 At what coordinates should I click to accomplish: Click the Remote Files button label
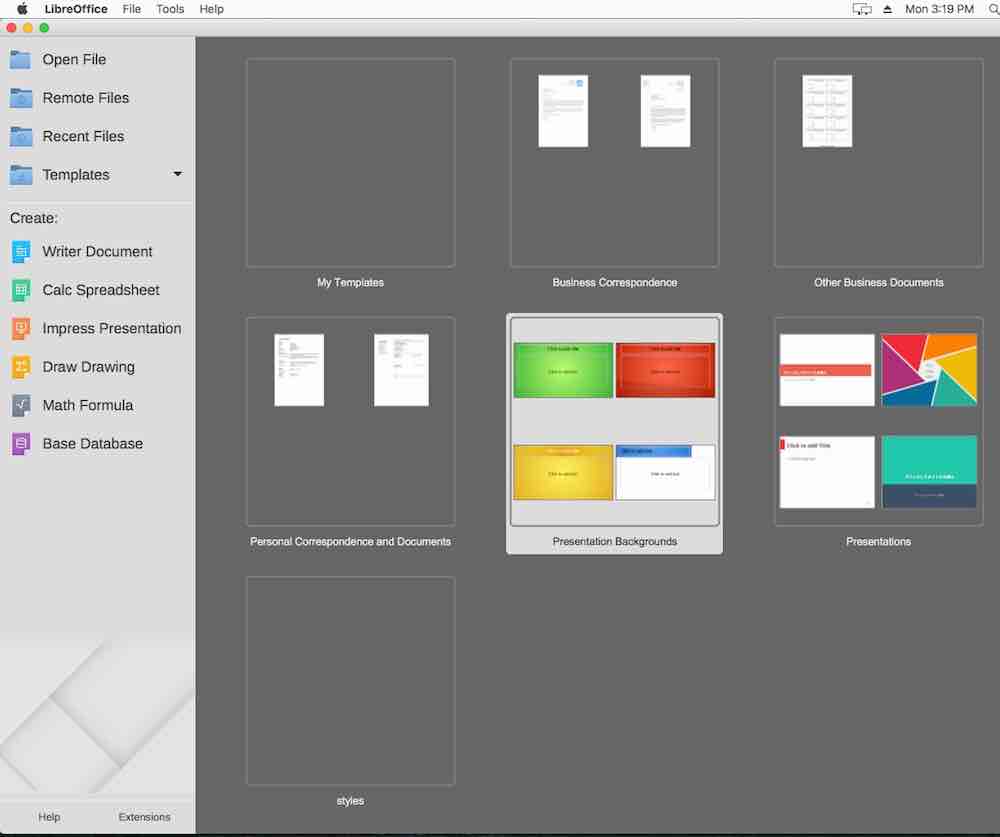(x=85, y=98)
